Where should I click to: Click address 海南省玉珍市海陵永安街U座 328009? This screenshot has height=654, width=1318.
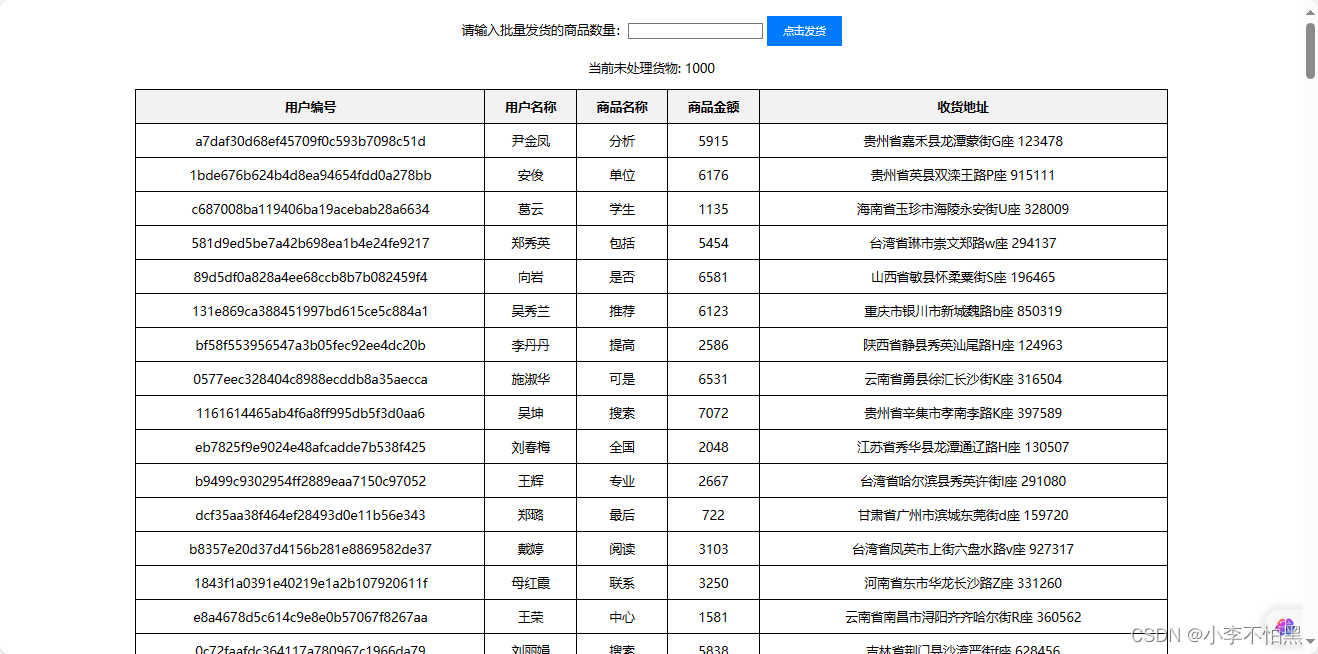[963, 209]
